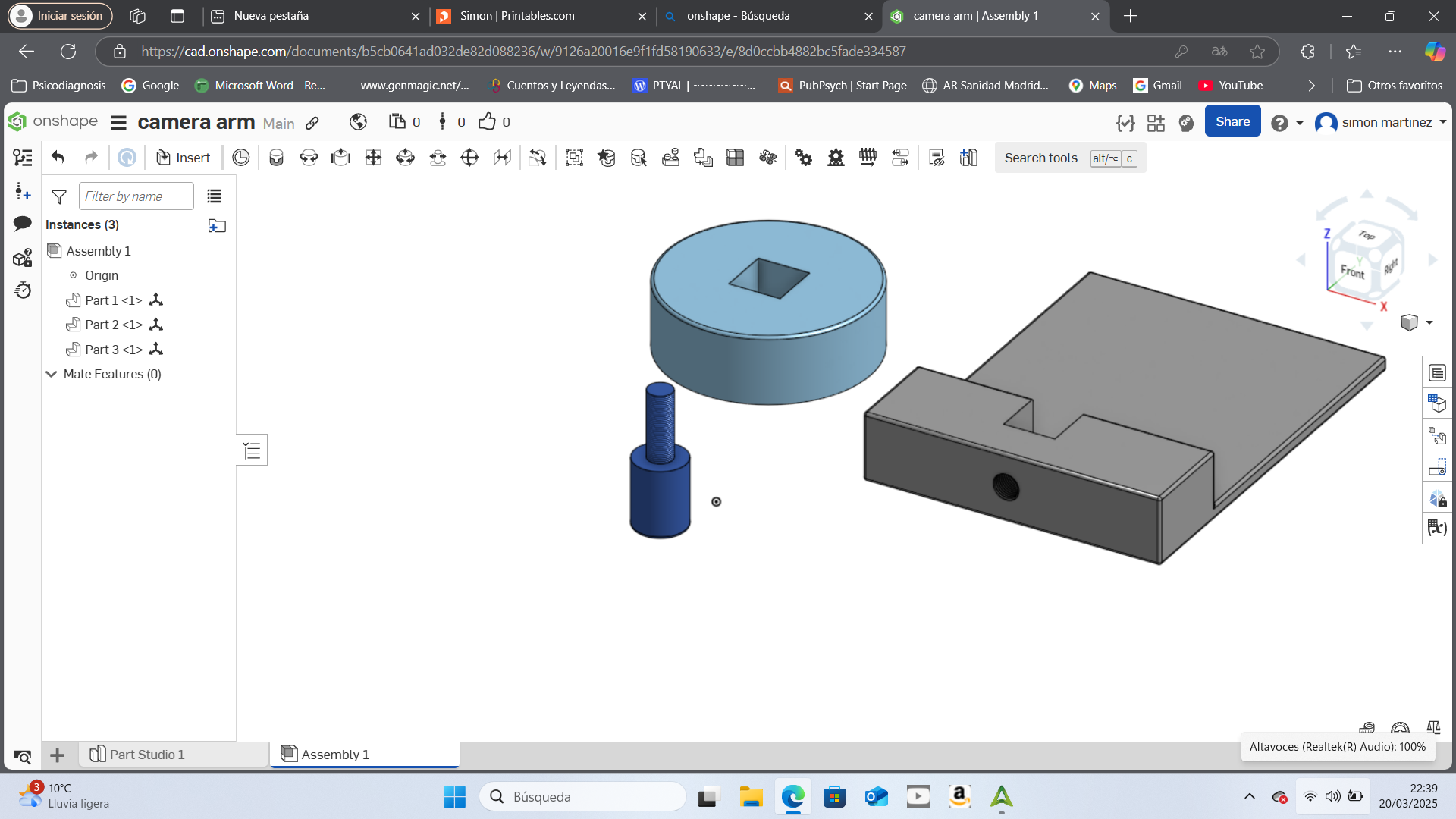Select the Slider mate tool

coord(341,158)
